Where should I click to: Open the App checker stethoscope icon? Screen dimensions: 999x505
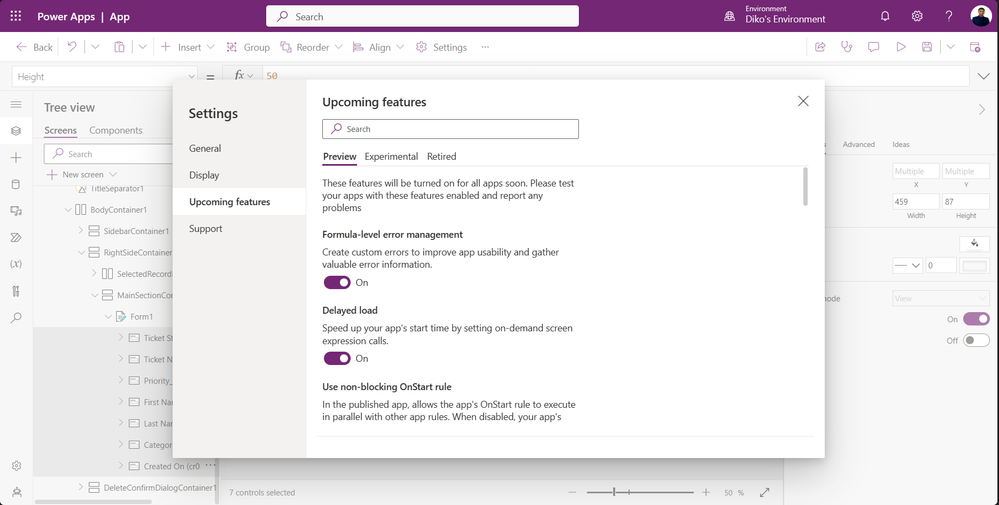click(847, 46)
